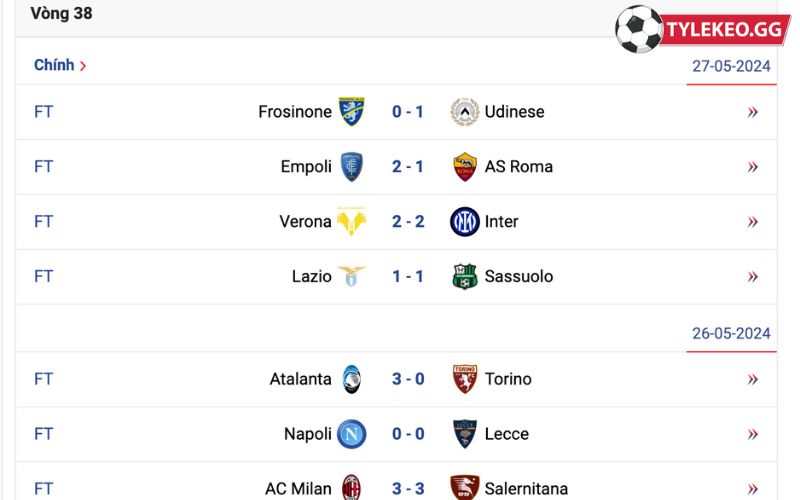Click the Udinese club crest
Viewport: 800px width, 500px height.
[465, 111]
